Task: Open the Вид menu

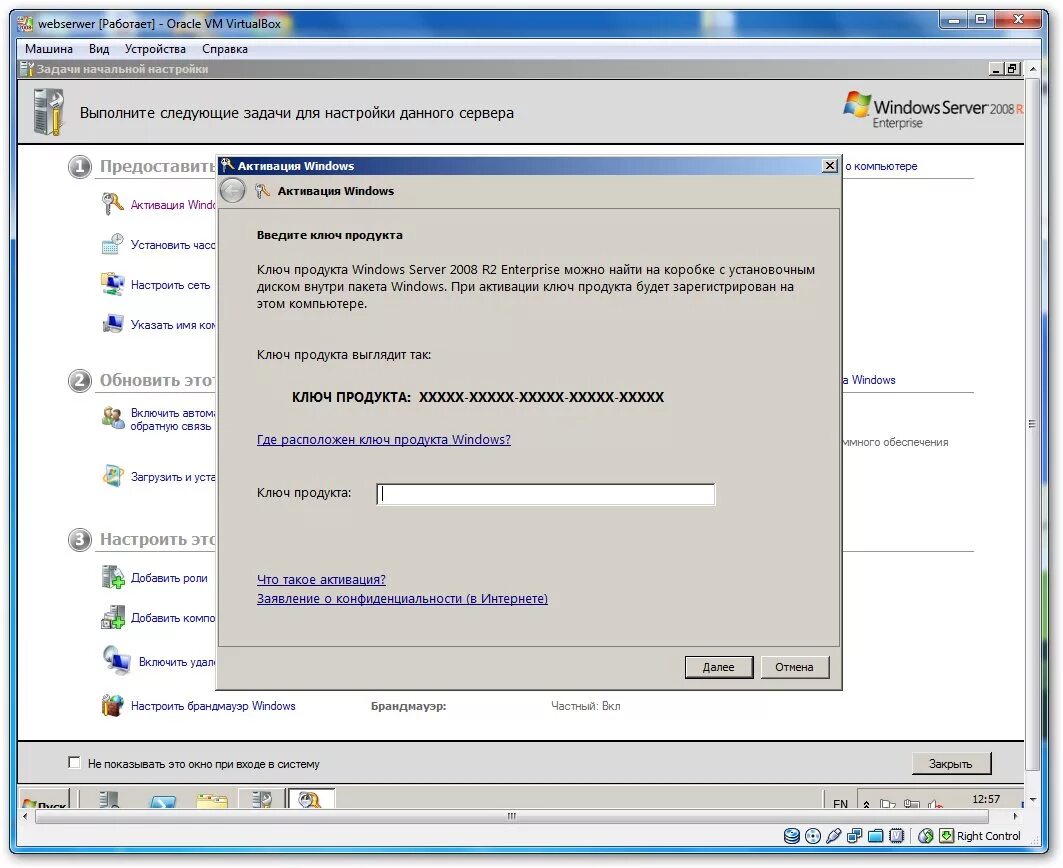Action: tap(99, 49)
